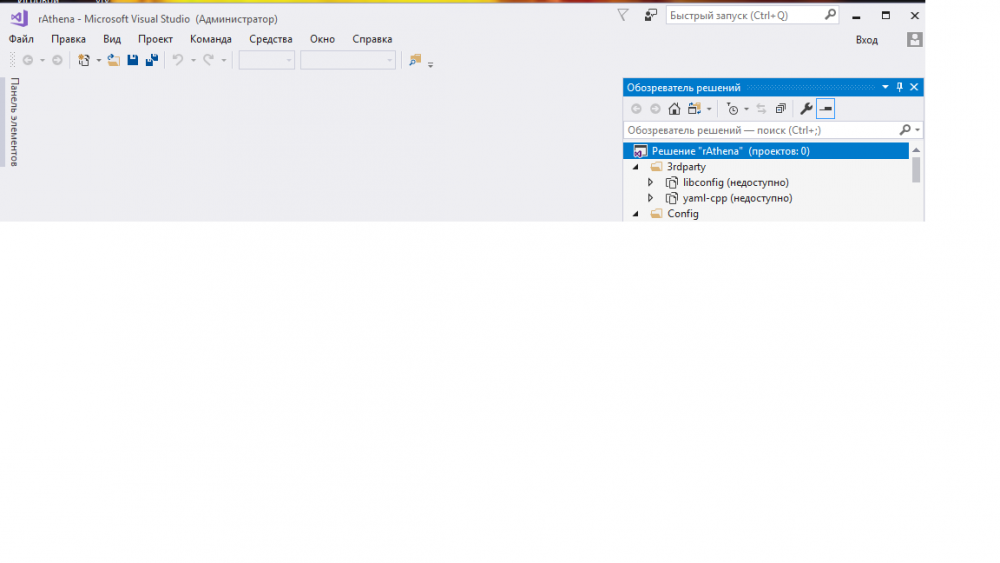Click the notifications flag icon
This screenshot has height=563, width=1000.
pyautogui.click(x=623, y=15)
